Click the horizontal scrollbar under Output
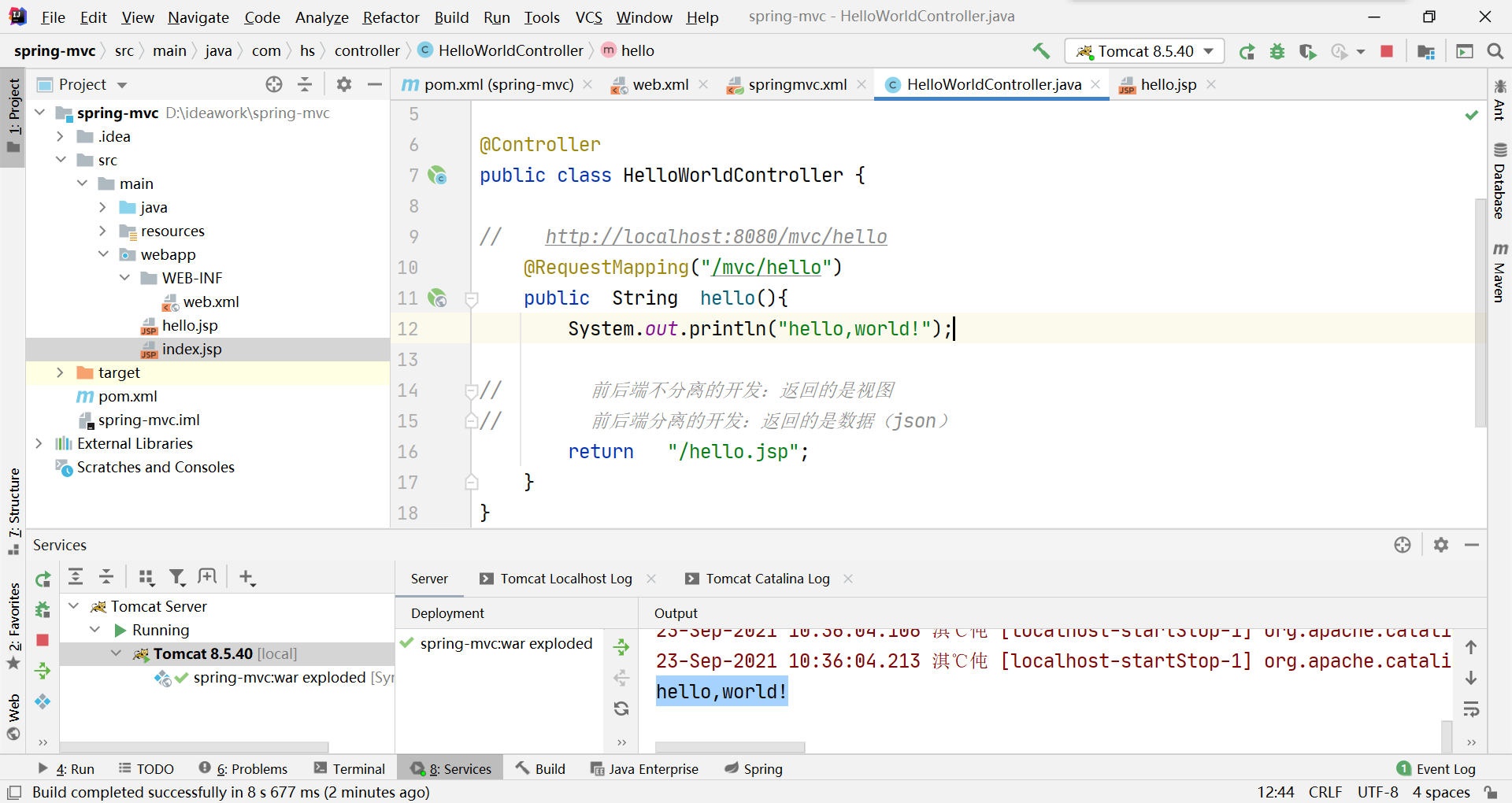The width and height of the screenshot is (1512, 803). [730, 746]
